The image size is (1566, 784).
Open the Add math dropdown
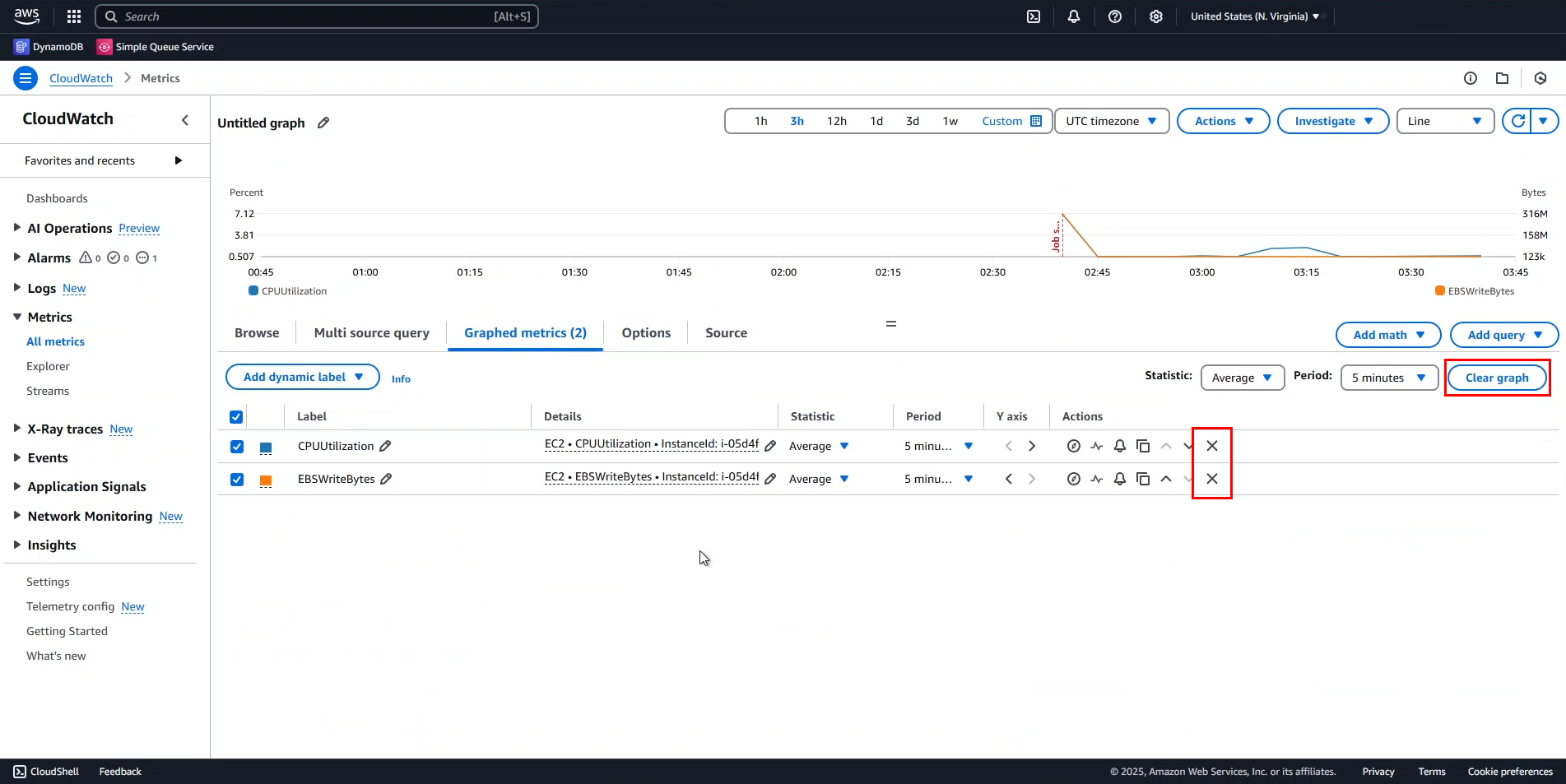tap(1388, 335)
